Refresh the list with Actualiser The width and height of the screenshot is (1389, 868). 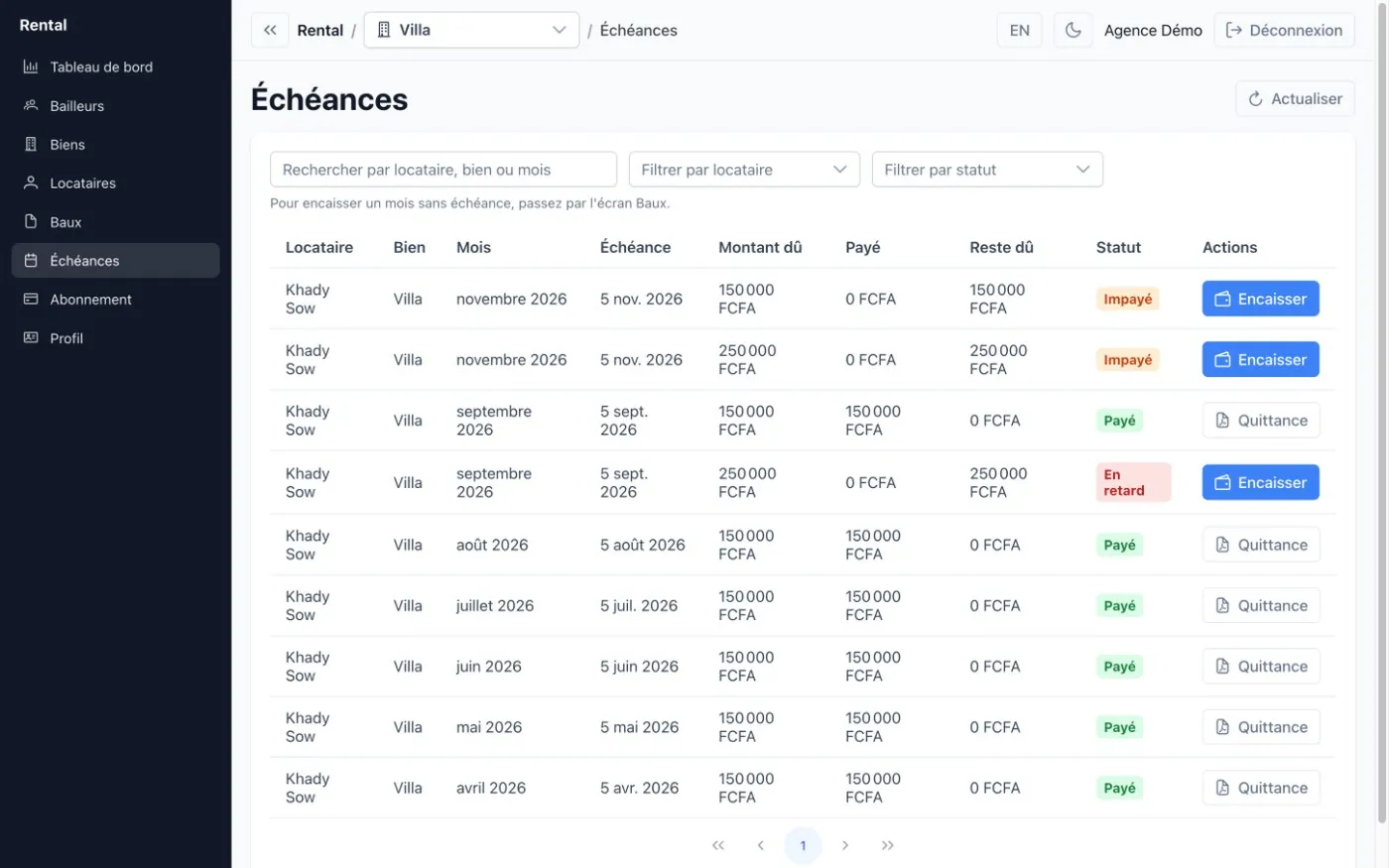[x=1295, y=98]
